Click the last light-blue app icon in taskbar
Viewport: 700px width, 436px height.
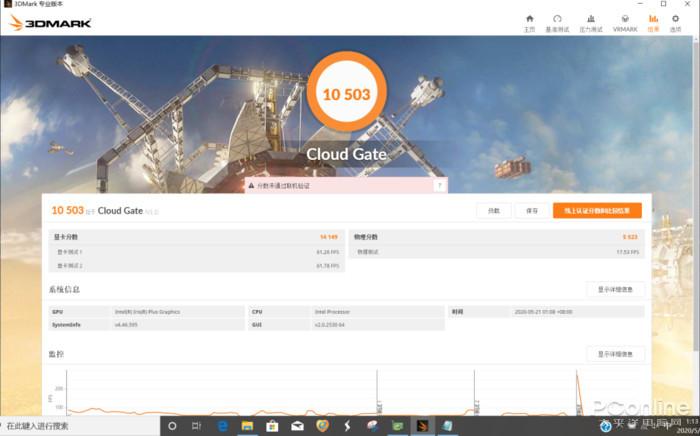pos(447,426)
